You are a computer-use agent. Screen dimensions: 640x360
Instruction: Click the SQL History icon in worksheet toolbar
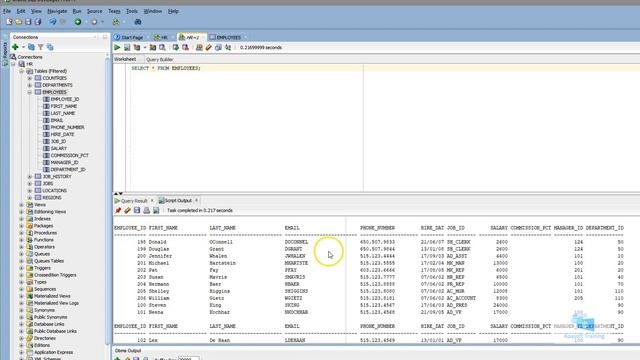click(218, 47)
